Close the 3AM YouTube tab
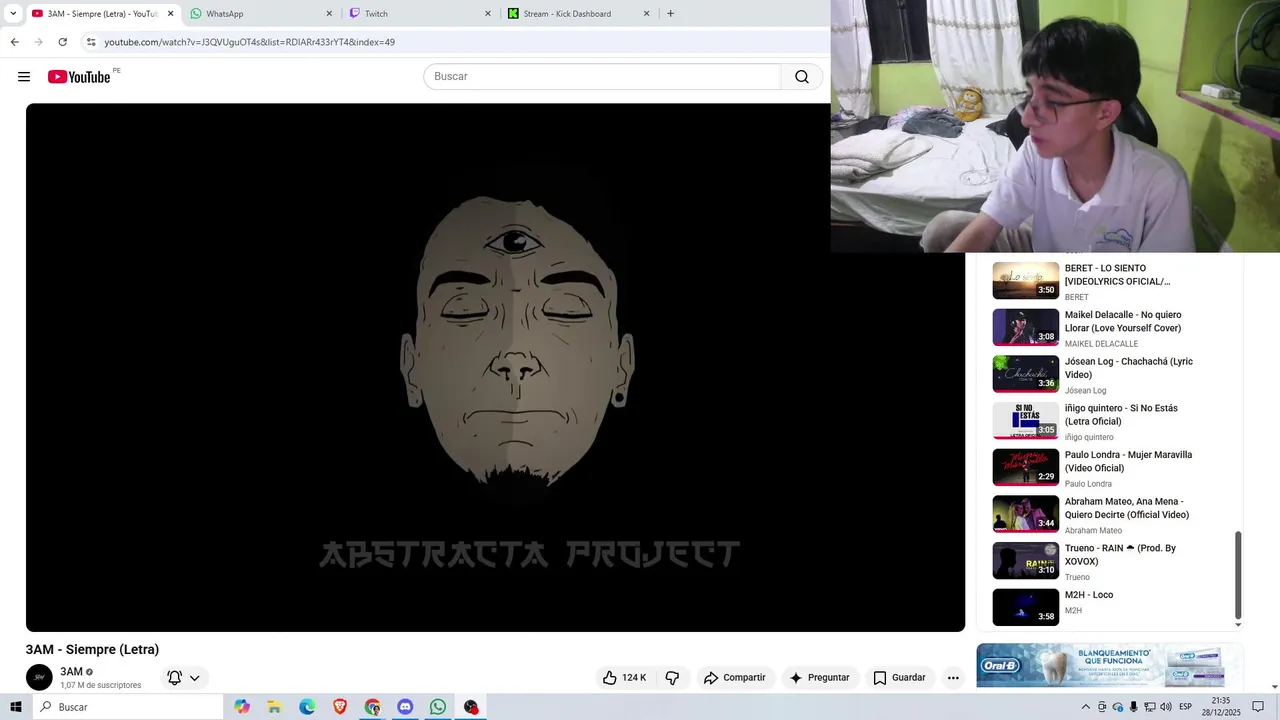Image resolution: width=1280 pixels, height=720 pixels. [170, 13]
